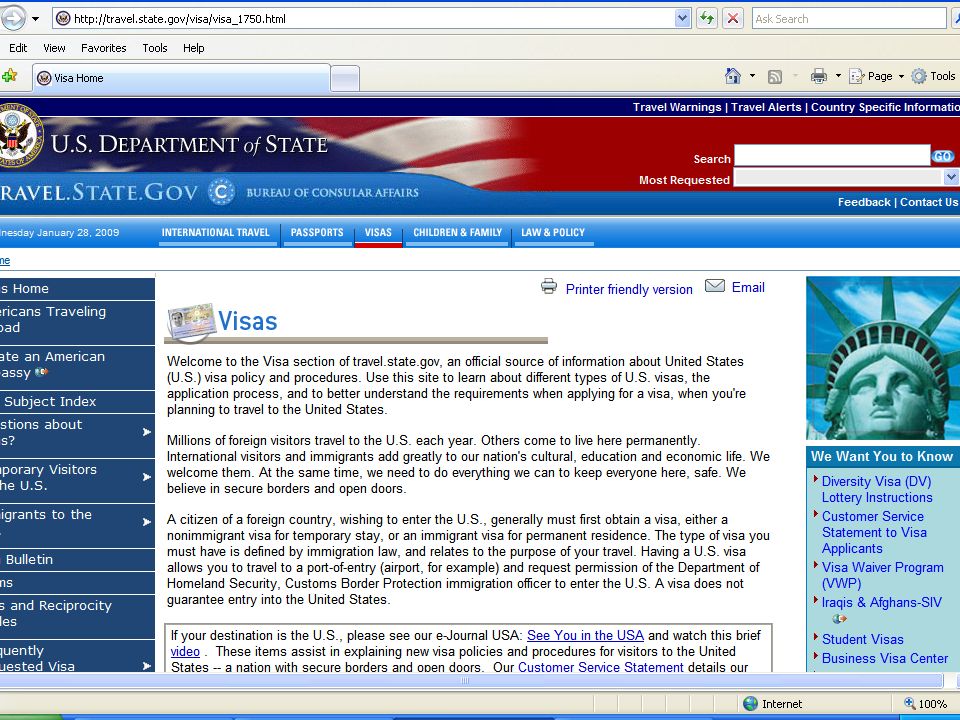Open the Travel Warnings link

[677, 107]
